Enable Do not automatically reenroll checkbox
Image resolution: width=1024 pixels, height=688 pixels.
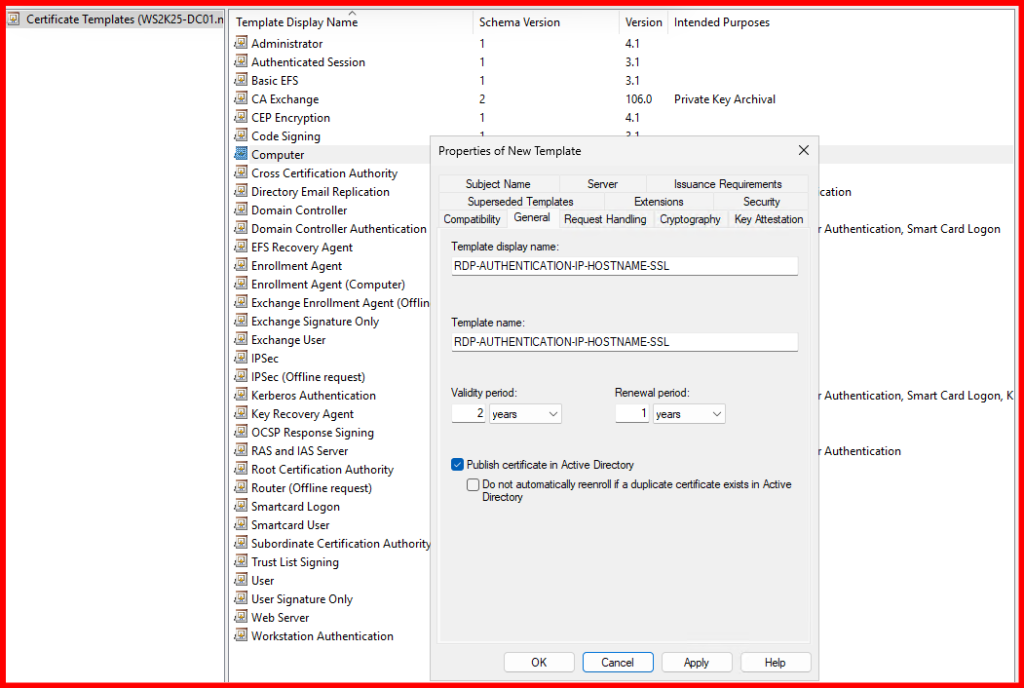473,485
